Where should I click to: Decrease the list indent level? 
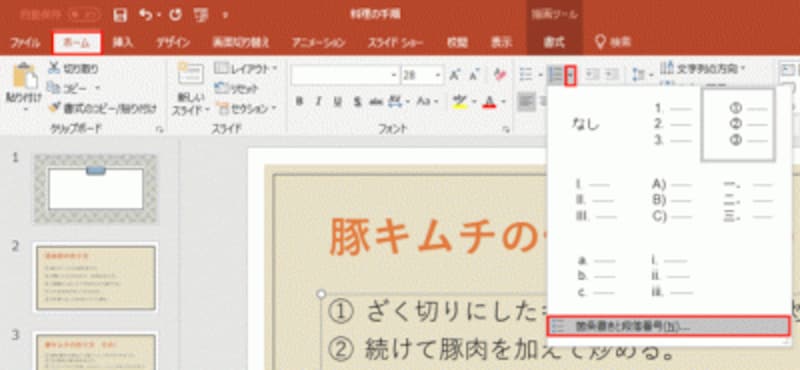pos(592,76)
